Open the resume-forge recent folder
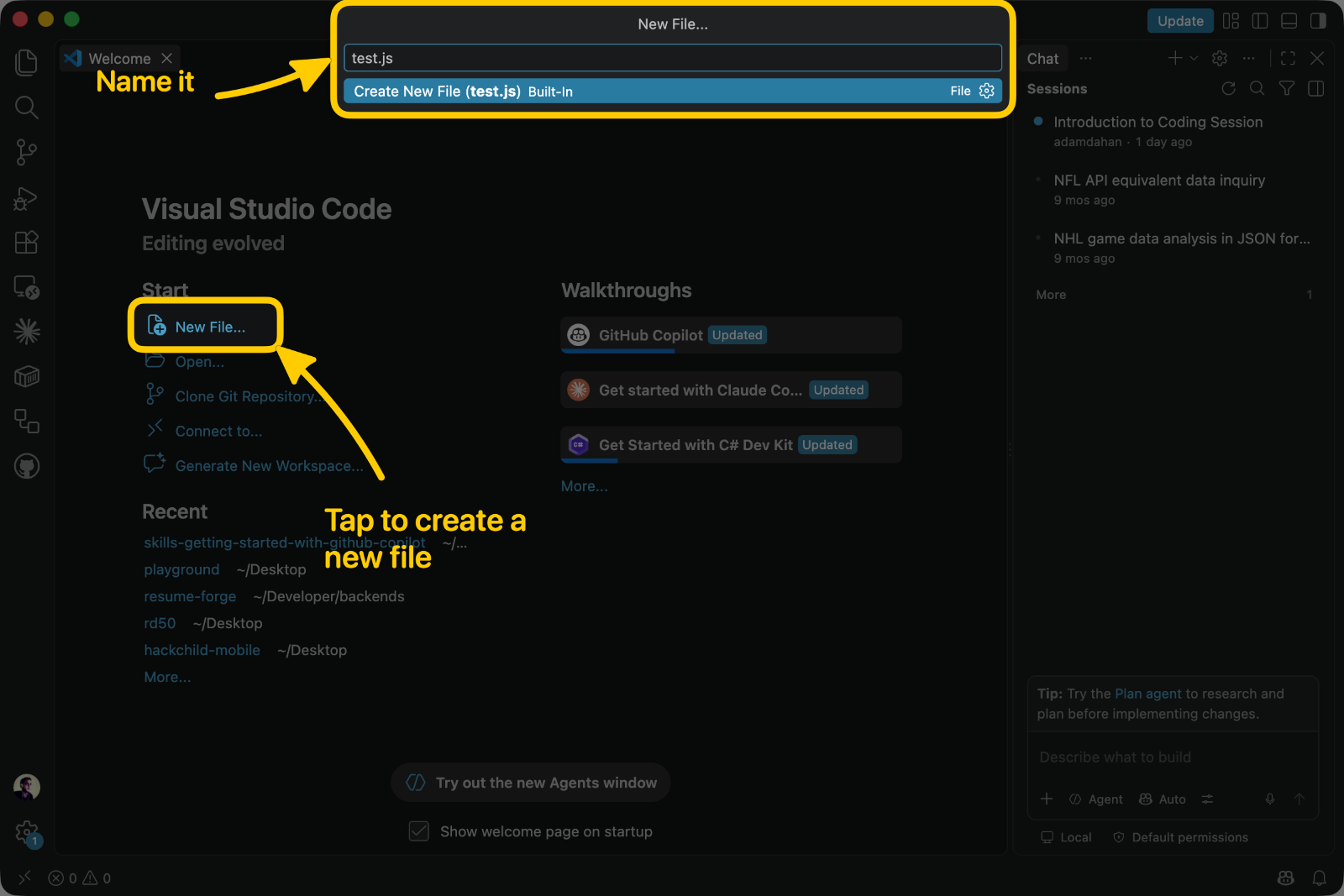The width and height of the screenshot is (1344, 896). (x=190, y=596)
